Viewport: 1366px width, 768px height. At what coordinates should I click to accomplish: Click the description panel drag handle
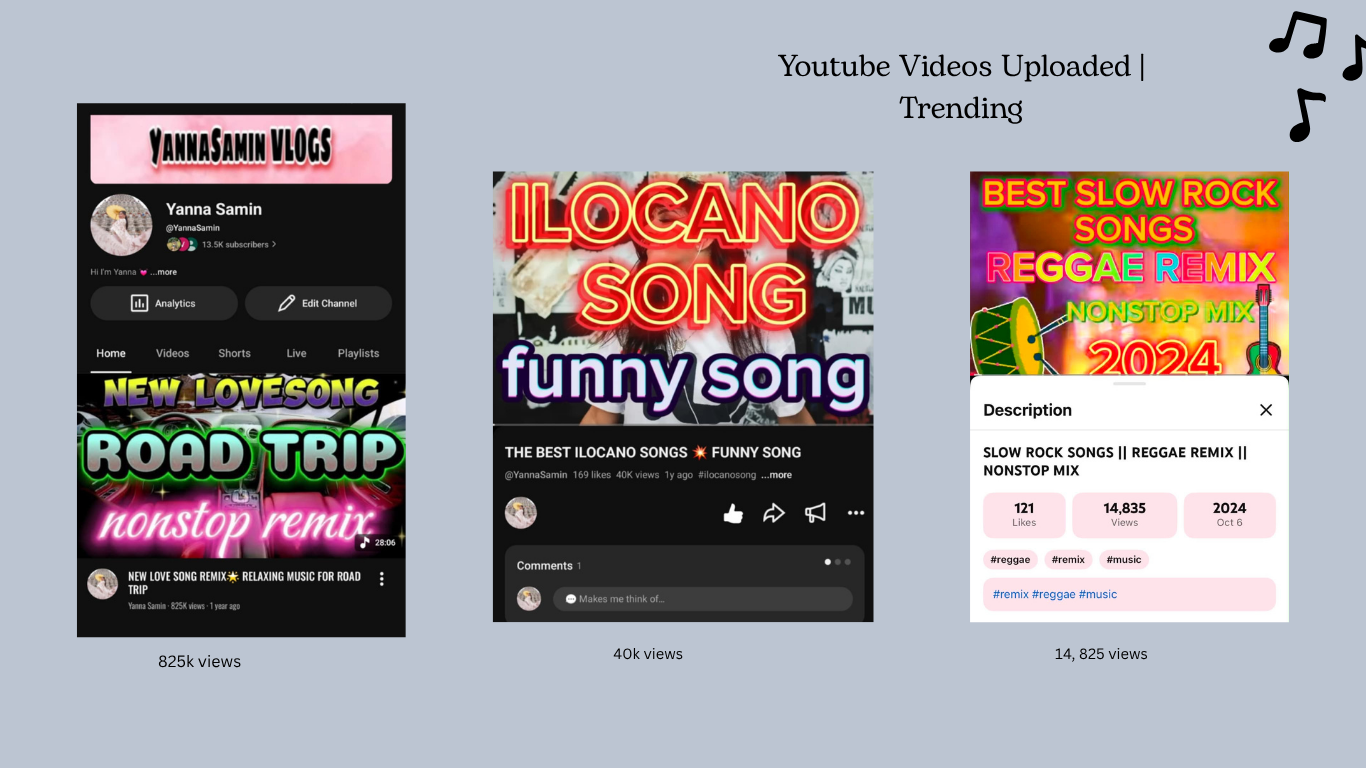[x=1129, y=383]
